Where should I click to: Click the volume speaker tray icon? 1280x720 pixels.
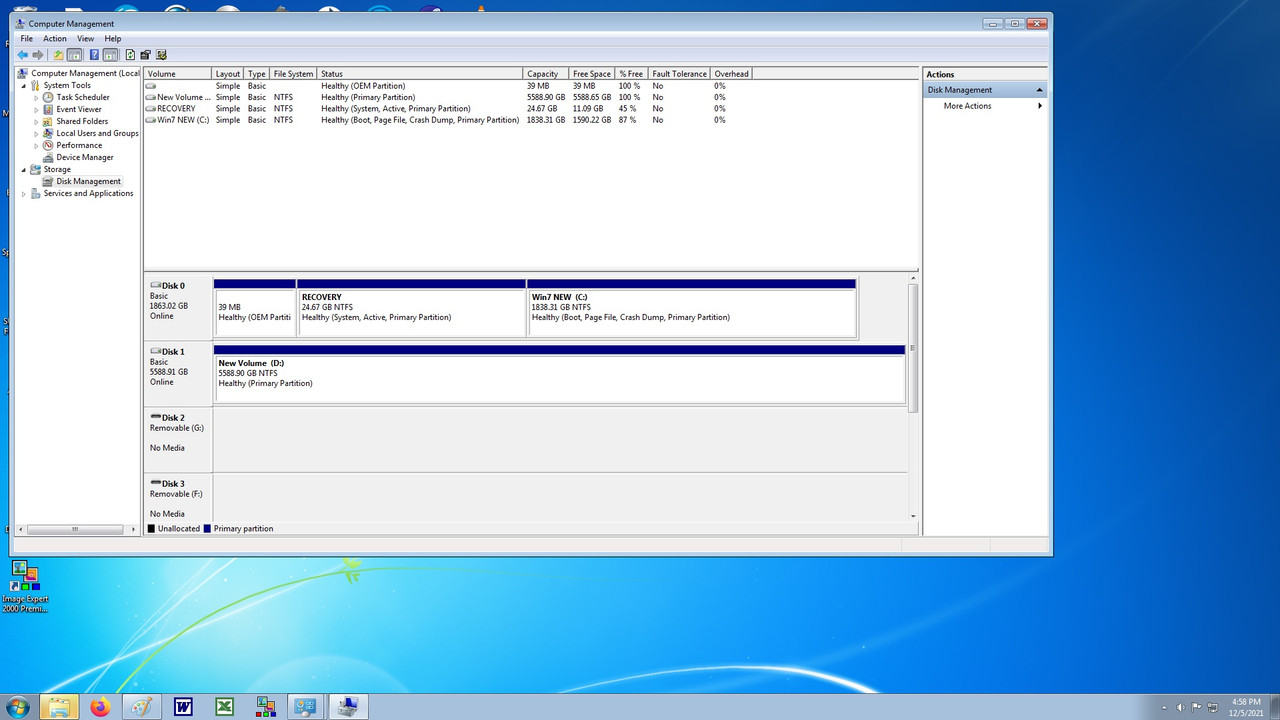pos(1181,707)
